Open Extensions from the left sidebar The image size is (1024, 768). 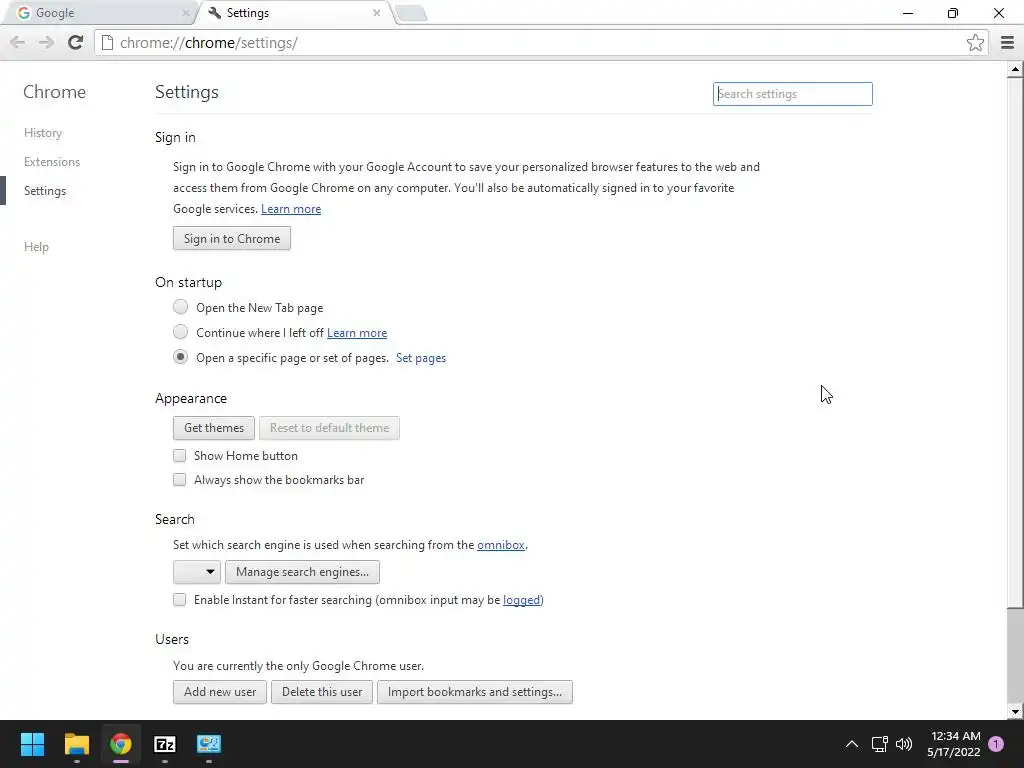[x=52, y=161]
